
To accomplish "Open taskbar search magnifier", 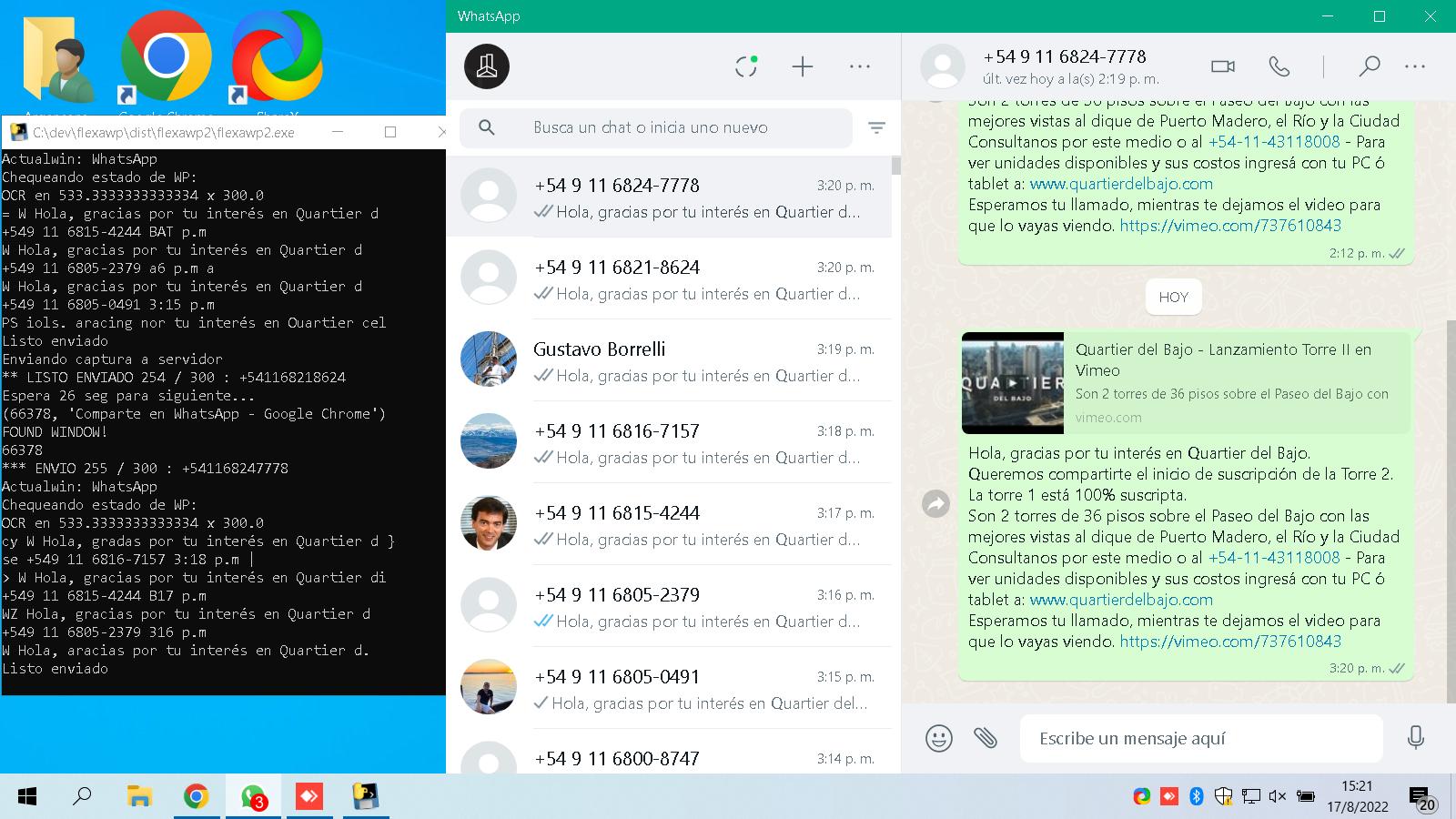I will (83, 797).
